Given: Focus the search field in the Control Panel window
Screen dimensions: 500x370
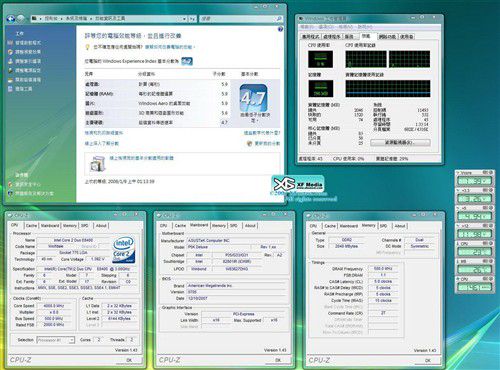Looking at the screenshot, I should pyautogui.click(x=238, y=19).
